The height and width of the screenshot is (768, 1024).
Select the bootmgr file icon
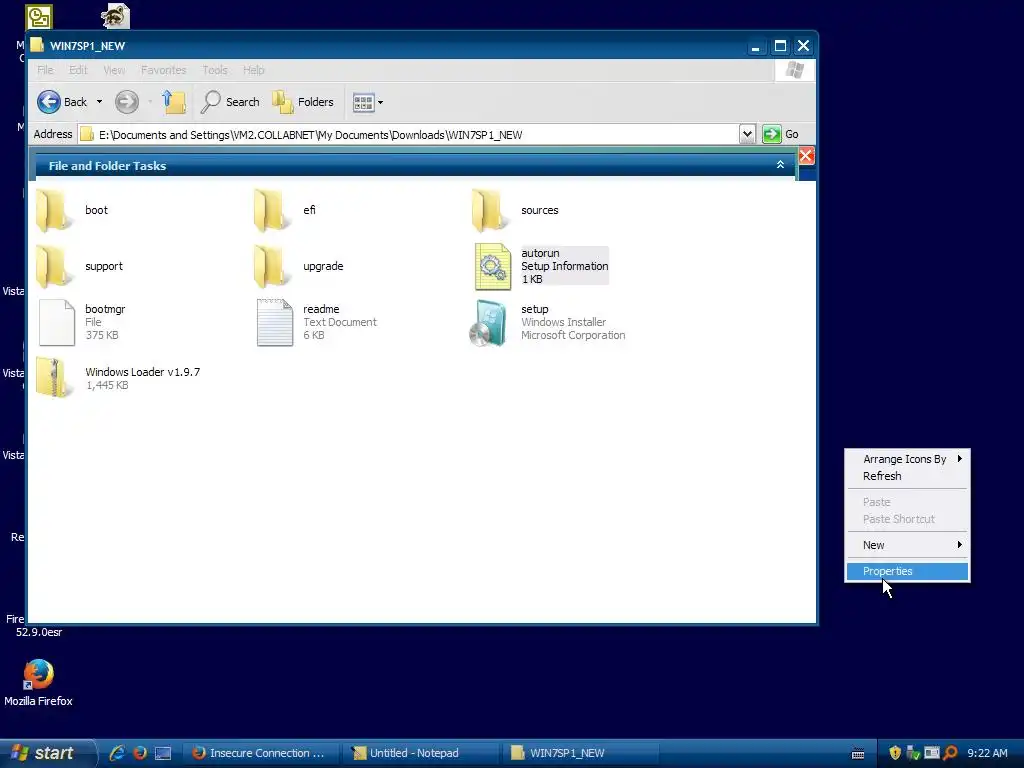(x=57, y=323)
